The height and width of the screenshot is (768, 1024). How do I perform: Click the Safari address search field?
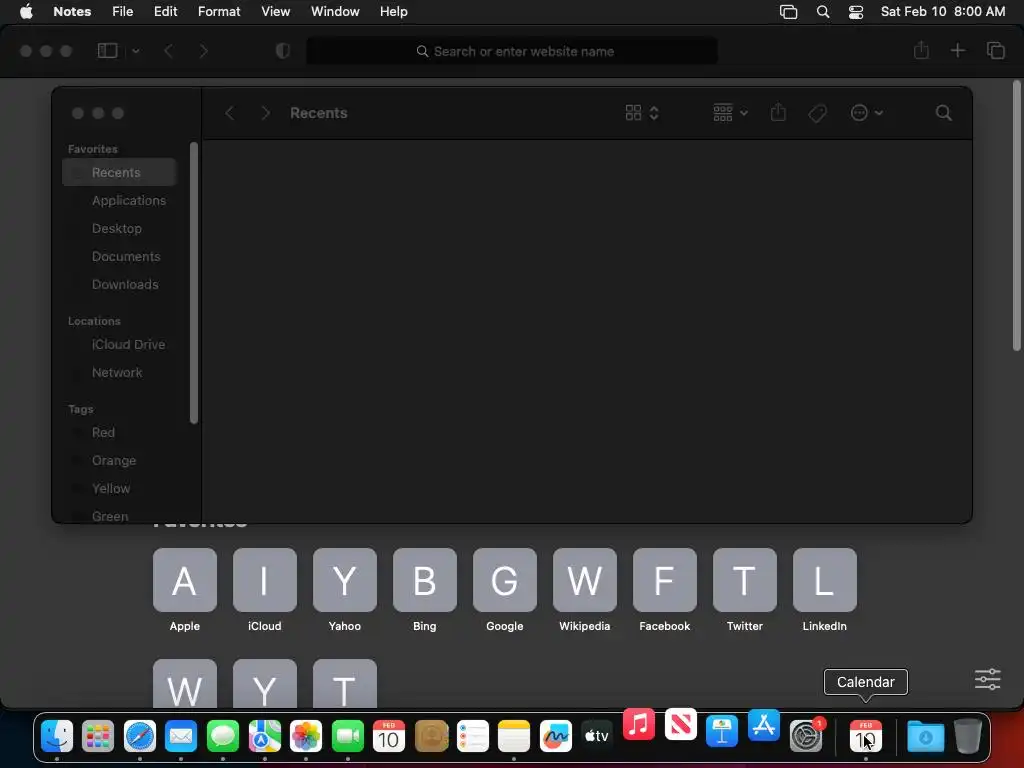point(512,51)
